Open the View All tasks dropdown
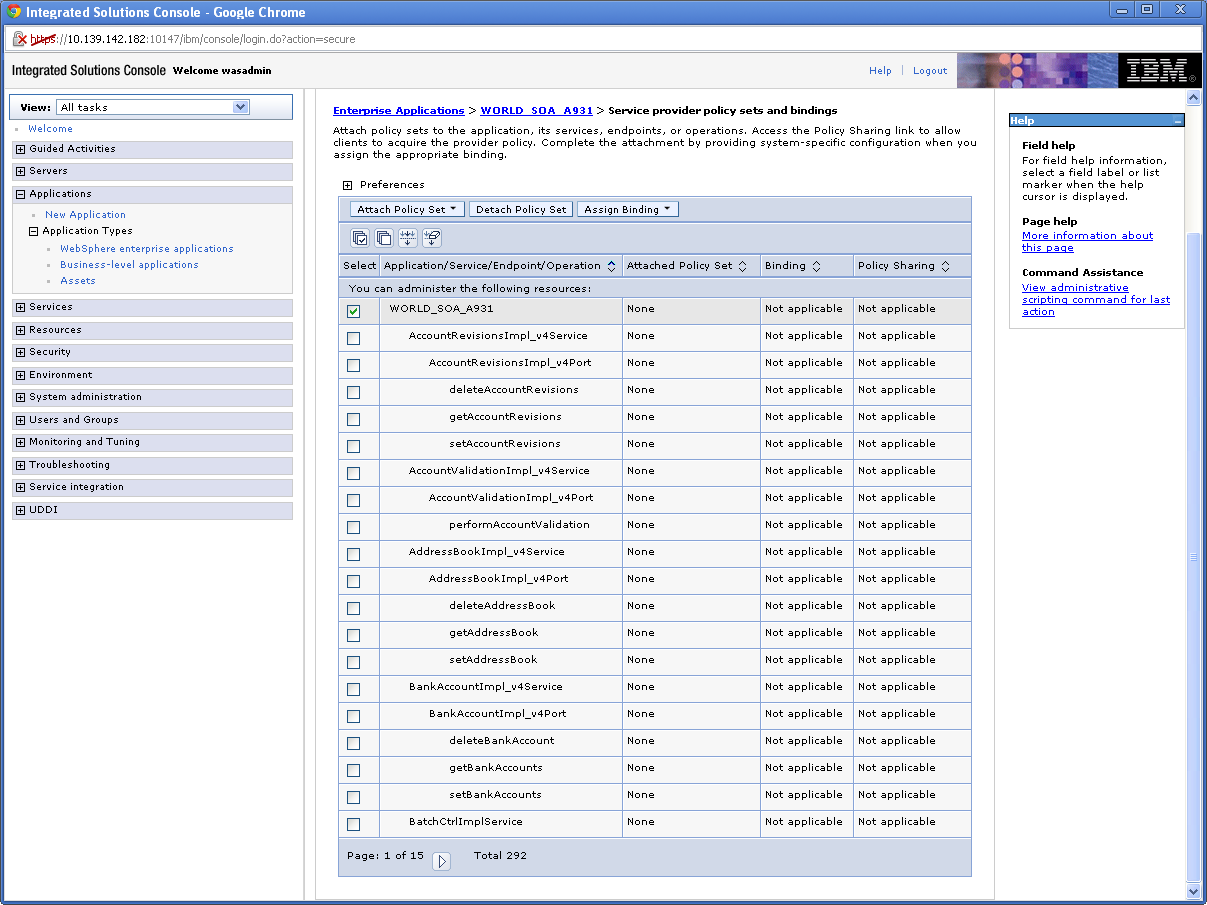Screen dimensions: 1207x905 [152, 107]
